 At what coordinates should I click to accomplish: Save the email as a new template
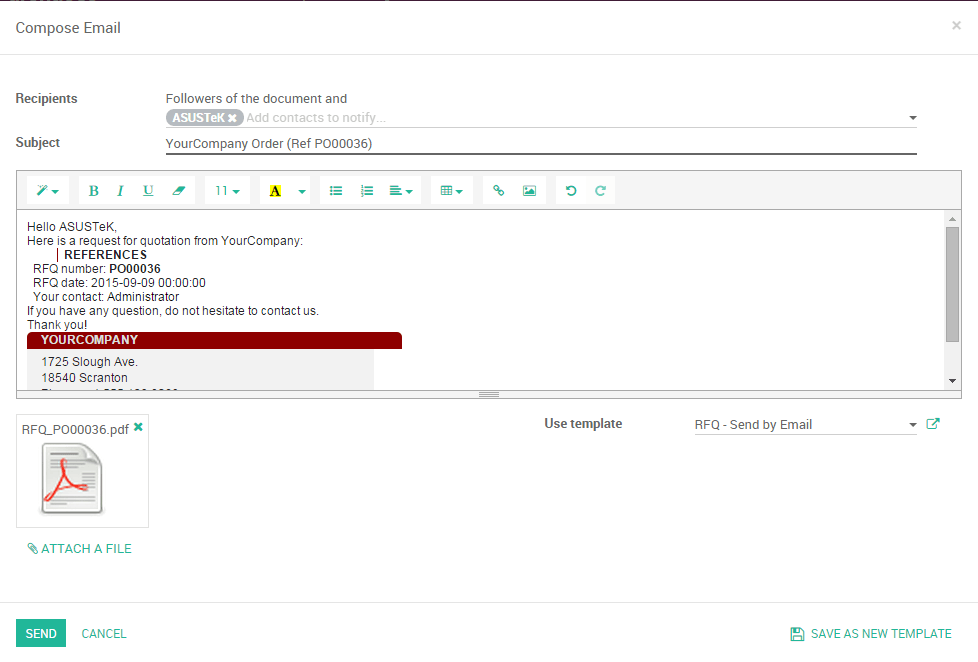(870, 633)
